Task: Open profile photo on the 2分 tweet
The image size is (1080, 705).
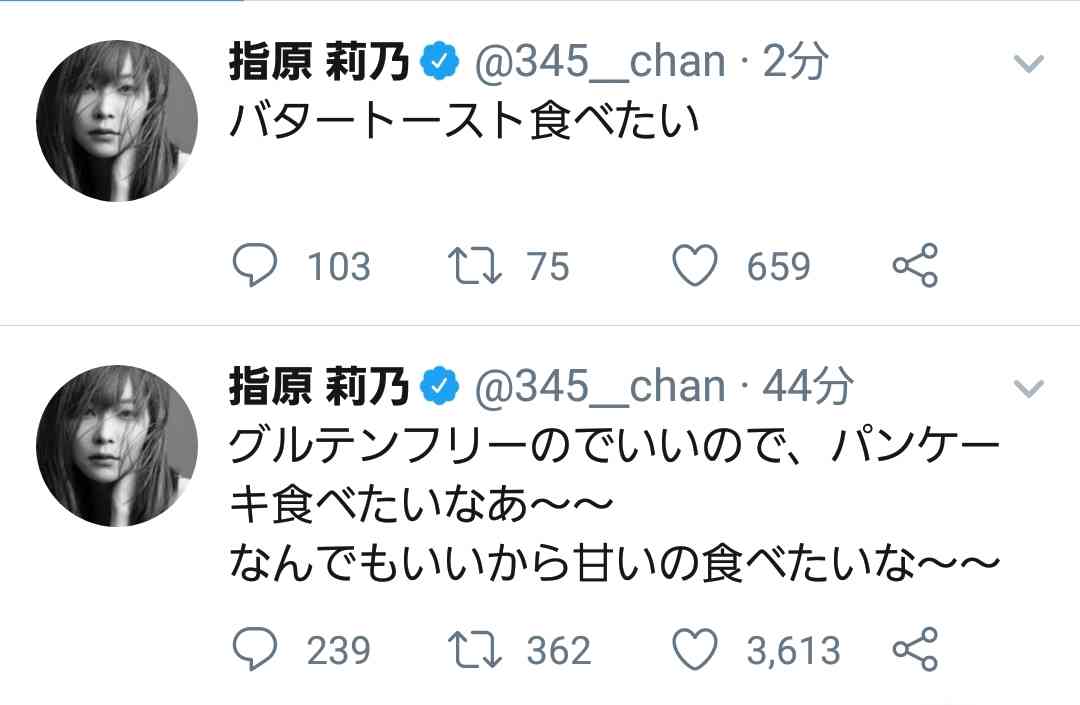Action: coord(117,121)
